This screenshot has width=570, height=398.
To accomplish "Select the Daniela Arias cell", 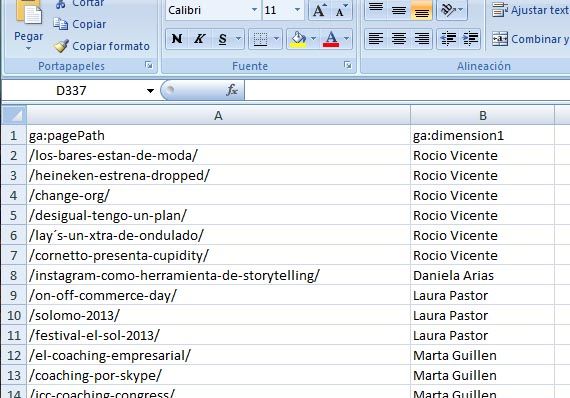I will point(482,276).
